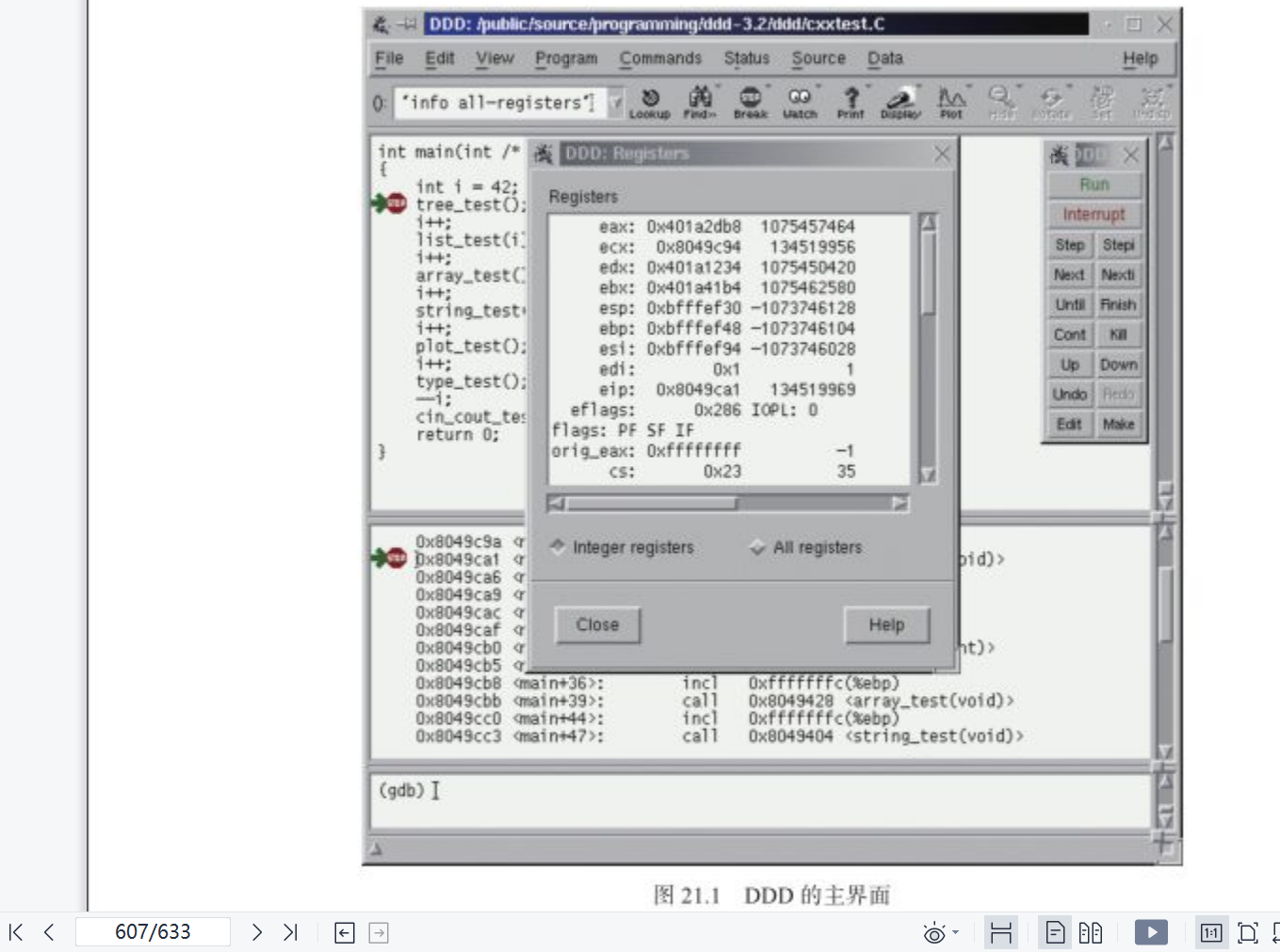Click the Until button
Viewport: 1280px width, 952px height.
[1070, 305]
